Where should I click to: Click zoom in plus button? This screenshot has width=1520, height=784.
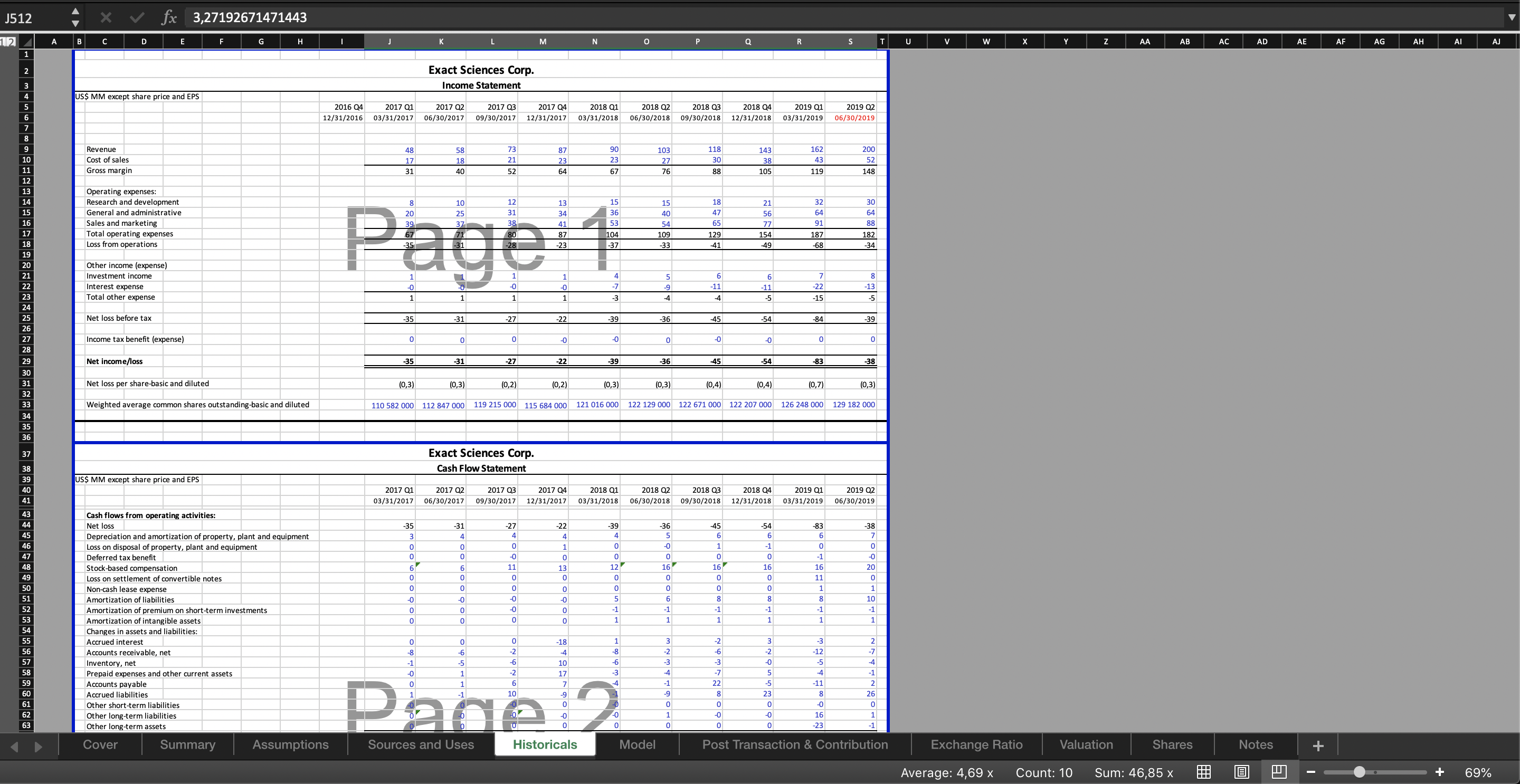1440,772
